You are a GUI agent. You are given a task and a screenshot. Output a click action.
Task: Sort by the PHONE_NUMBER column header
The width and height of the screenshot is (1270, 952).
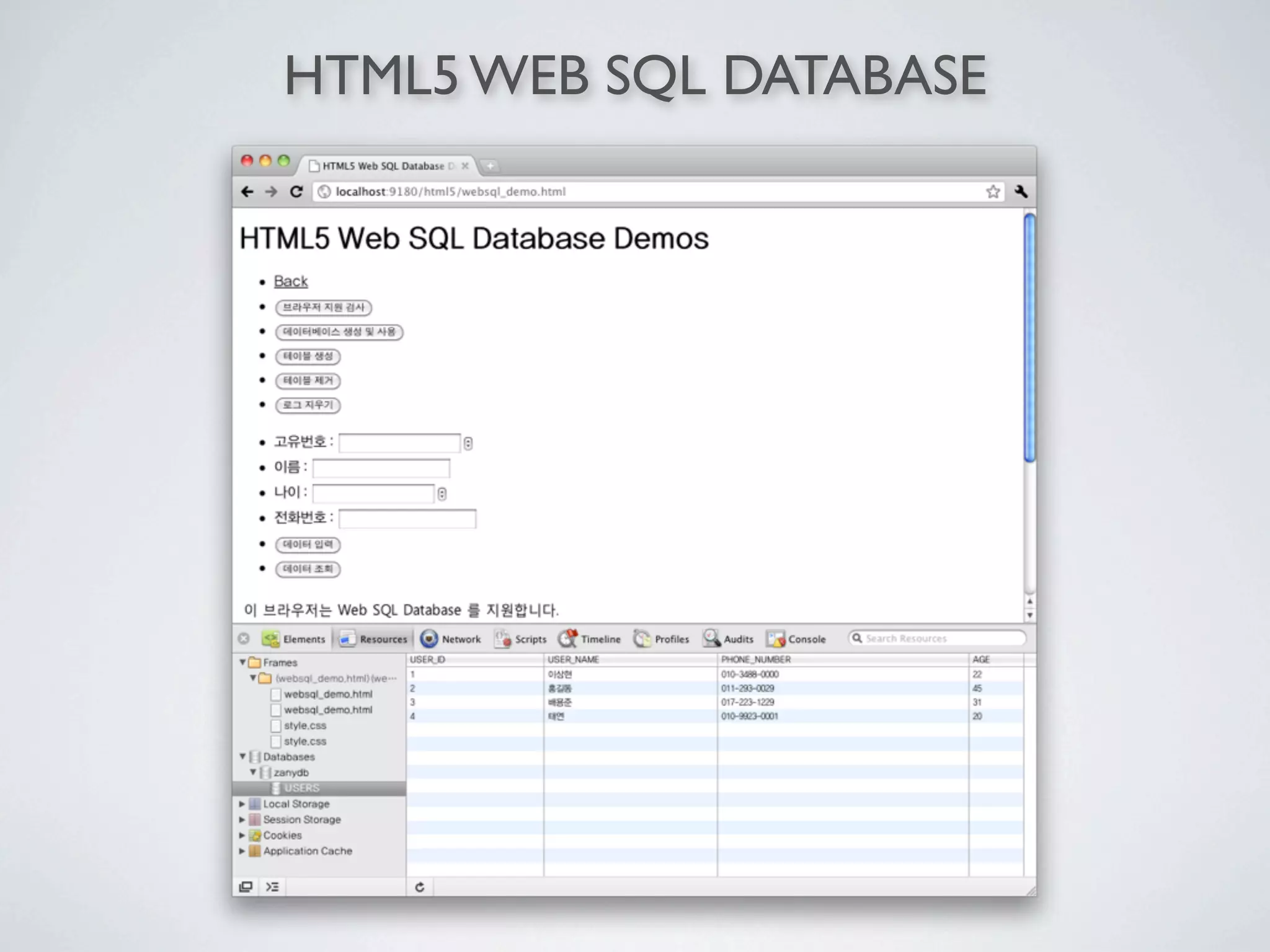843,659
